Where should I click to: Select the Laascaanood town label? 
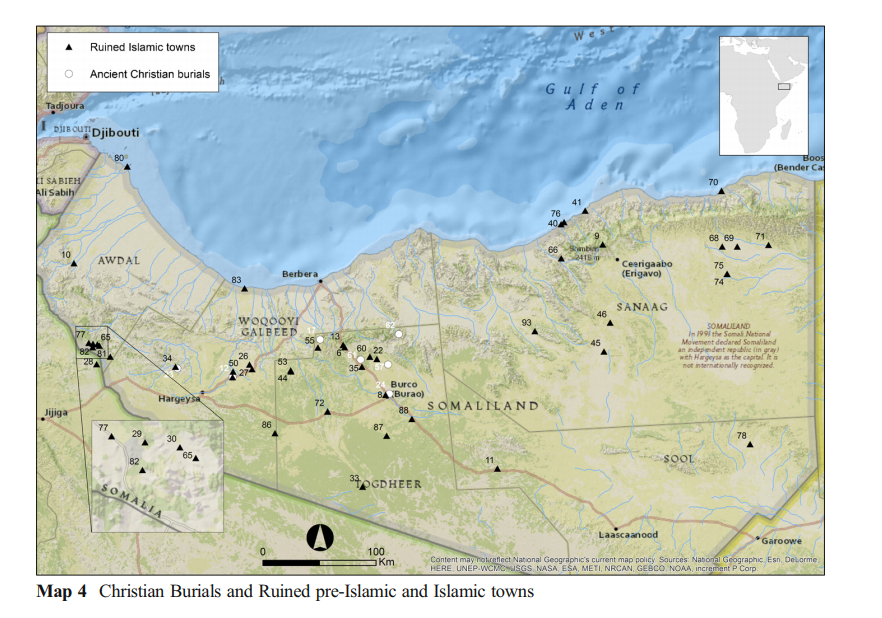point(628,535)
